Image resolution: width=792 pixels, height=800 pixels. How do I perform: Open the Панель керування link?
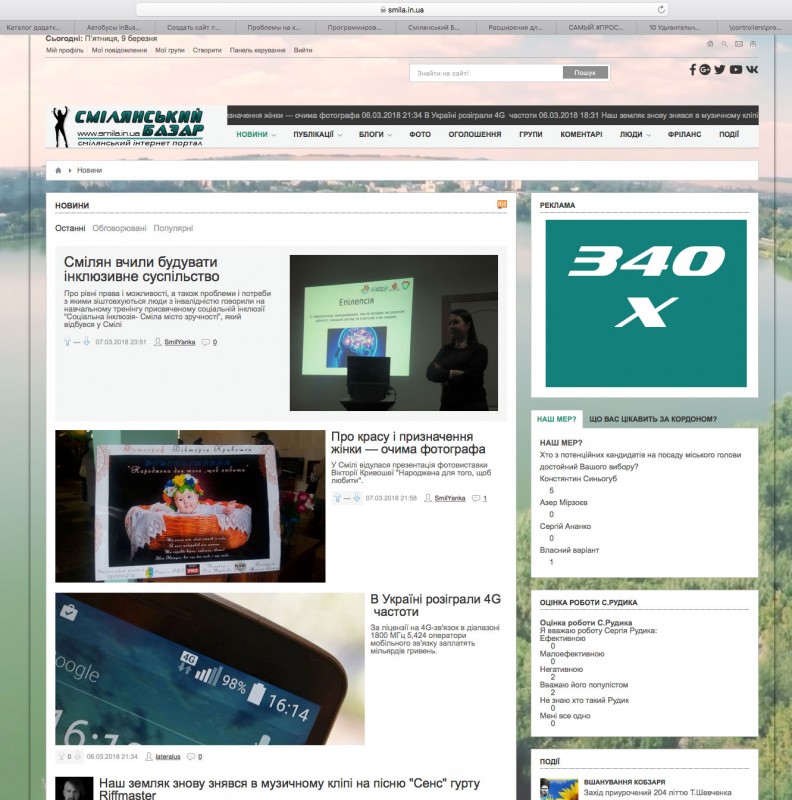(258, 51)
